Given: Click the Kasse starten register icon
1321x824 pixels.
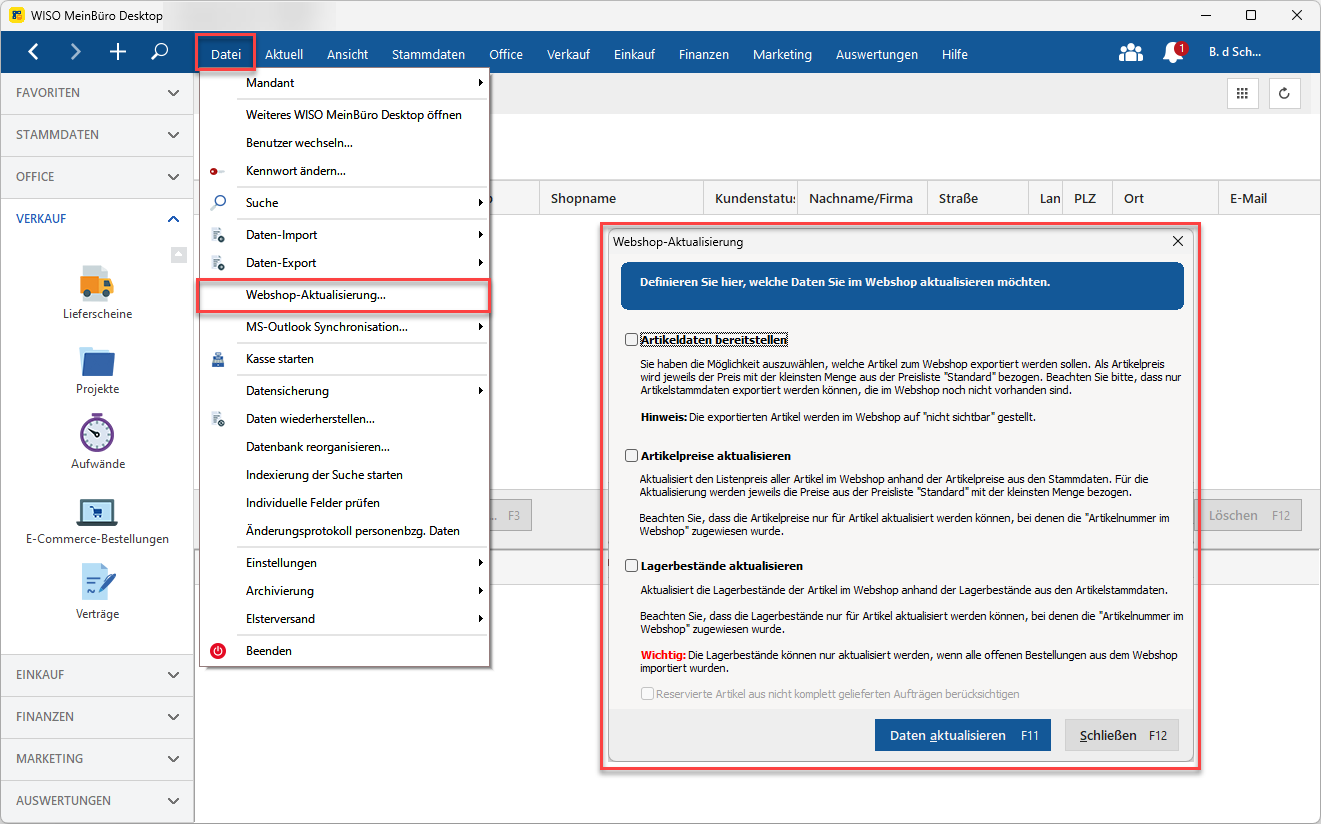Looking at the screenshot, I should point(219,359).
